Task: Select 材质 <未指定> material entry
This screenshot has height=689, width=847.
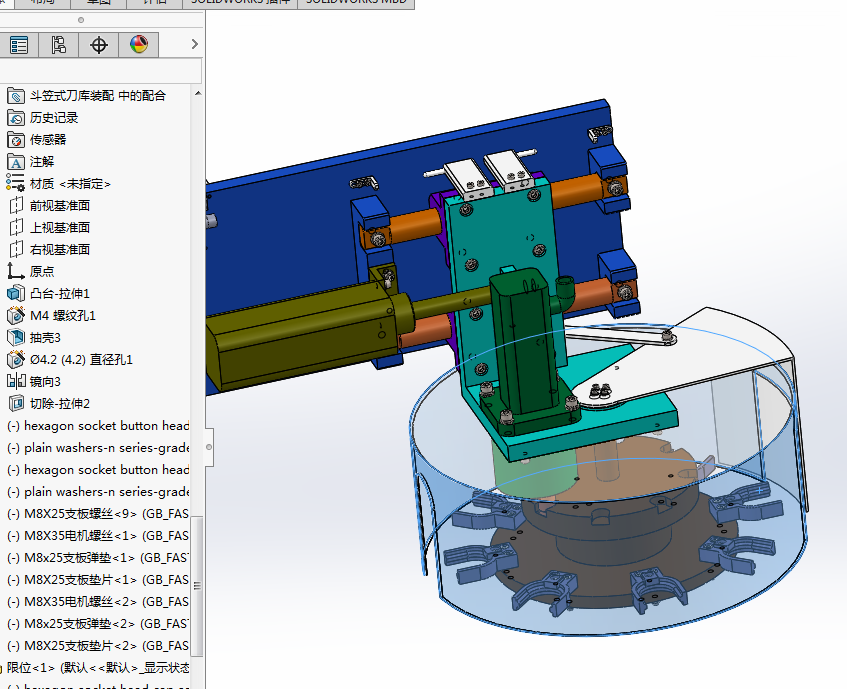Action: coord(70,184)
